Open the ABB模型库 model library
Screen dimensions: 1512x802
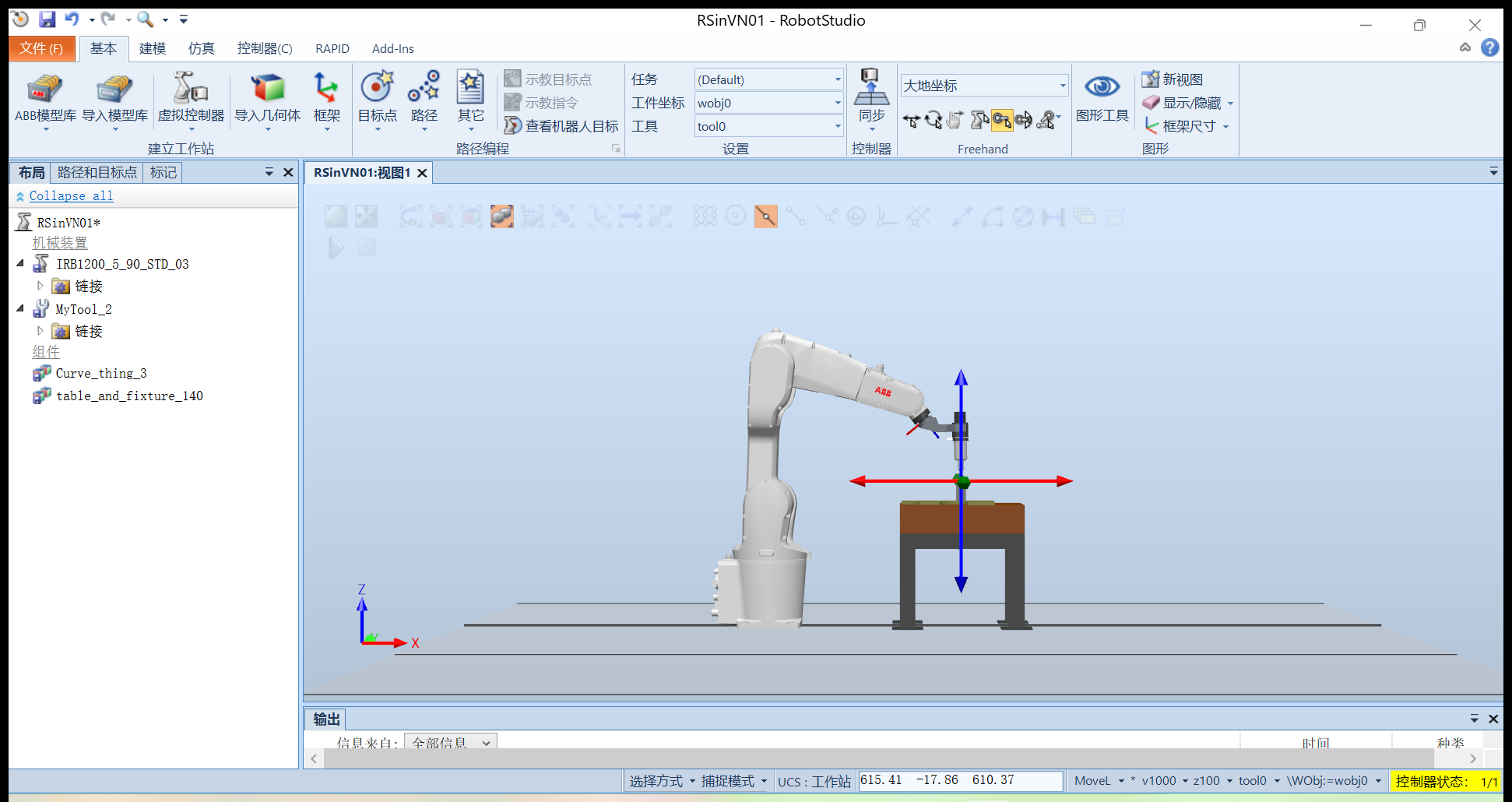(45, 90)
